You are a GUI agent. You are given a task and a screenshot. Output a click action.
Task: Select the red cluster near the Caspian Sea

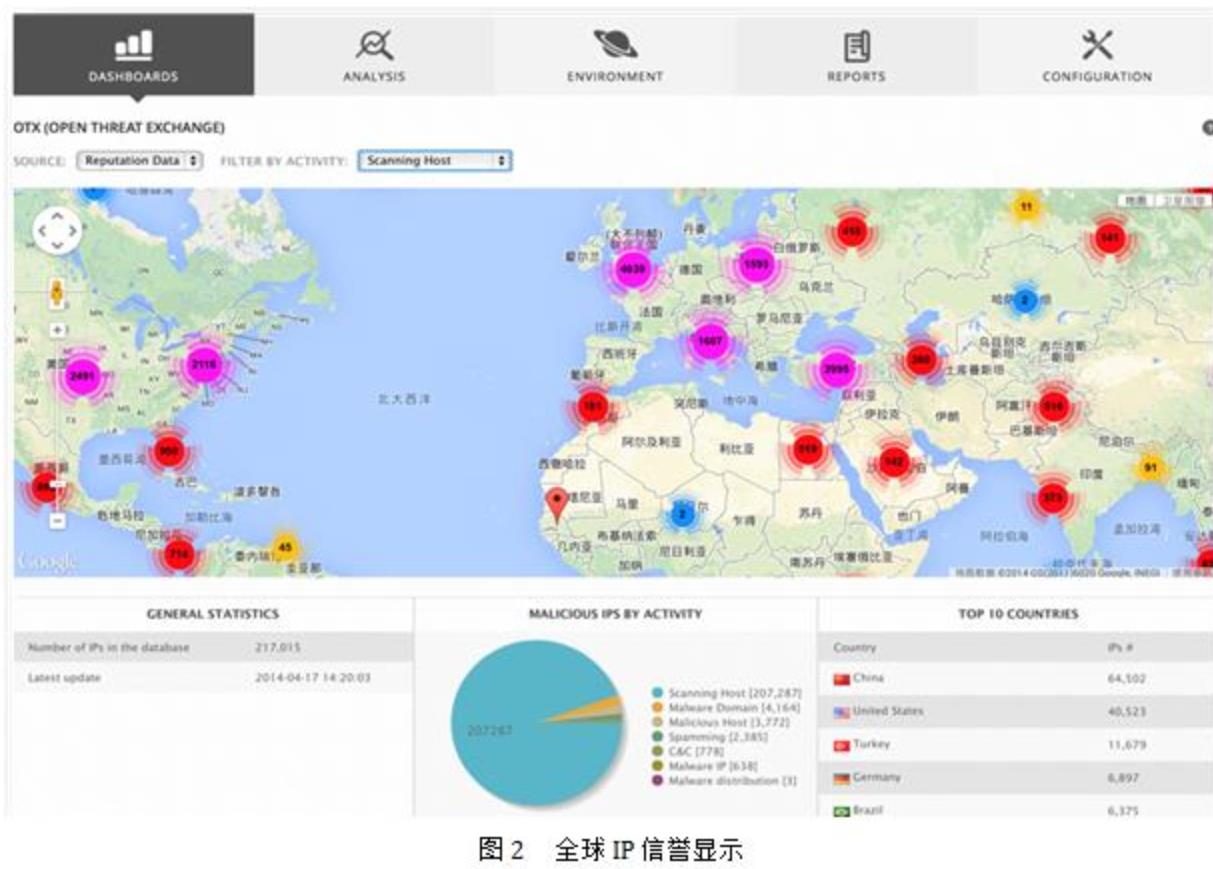pyautogui.click(x=921, y=359)
